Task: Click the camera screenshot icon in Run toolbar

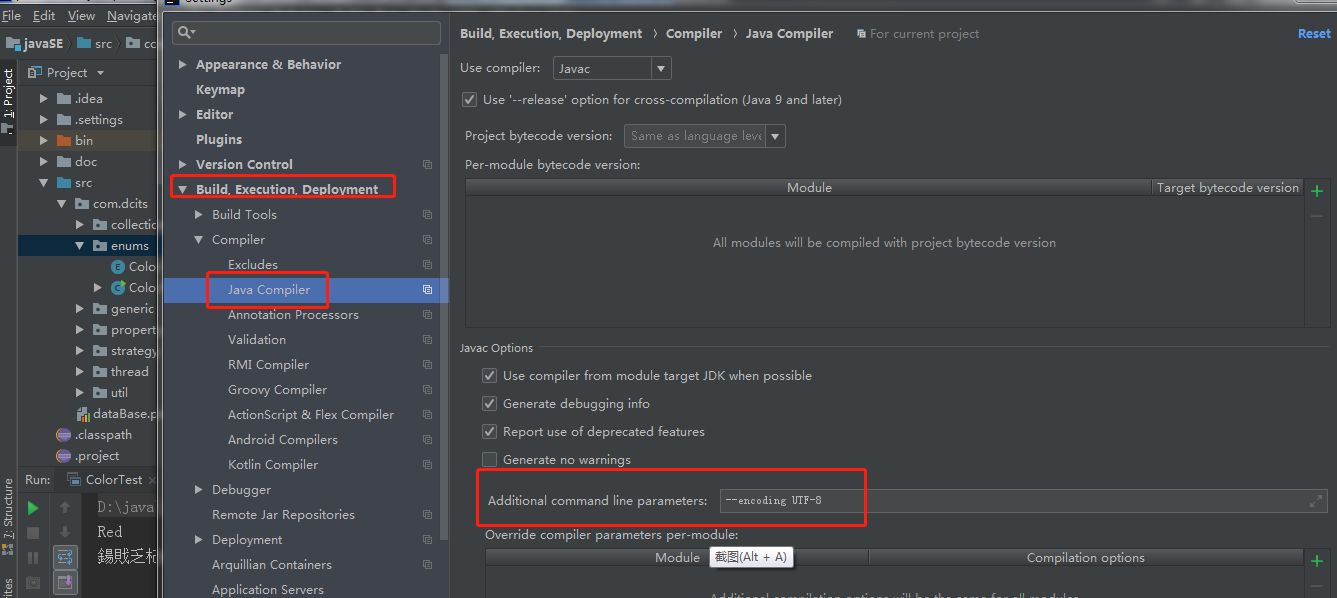Action: coord(33,582)
